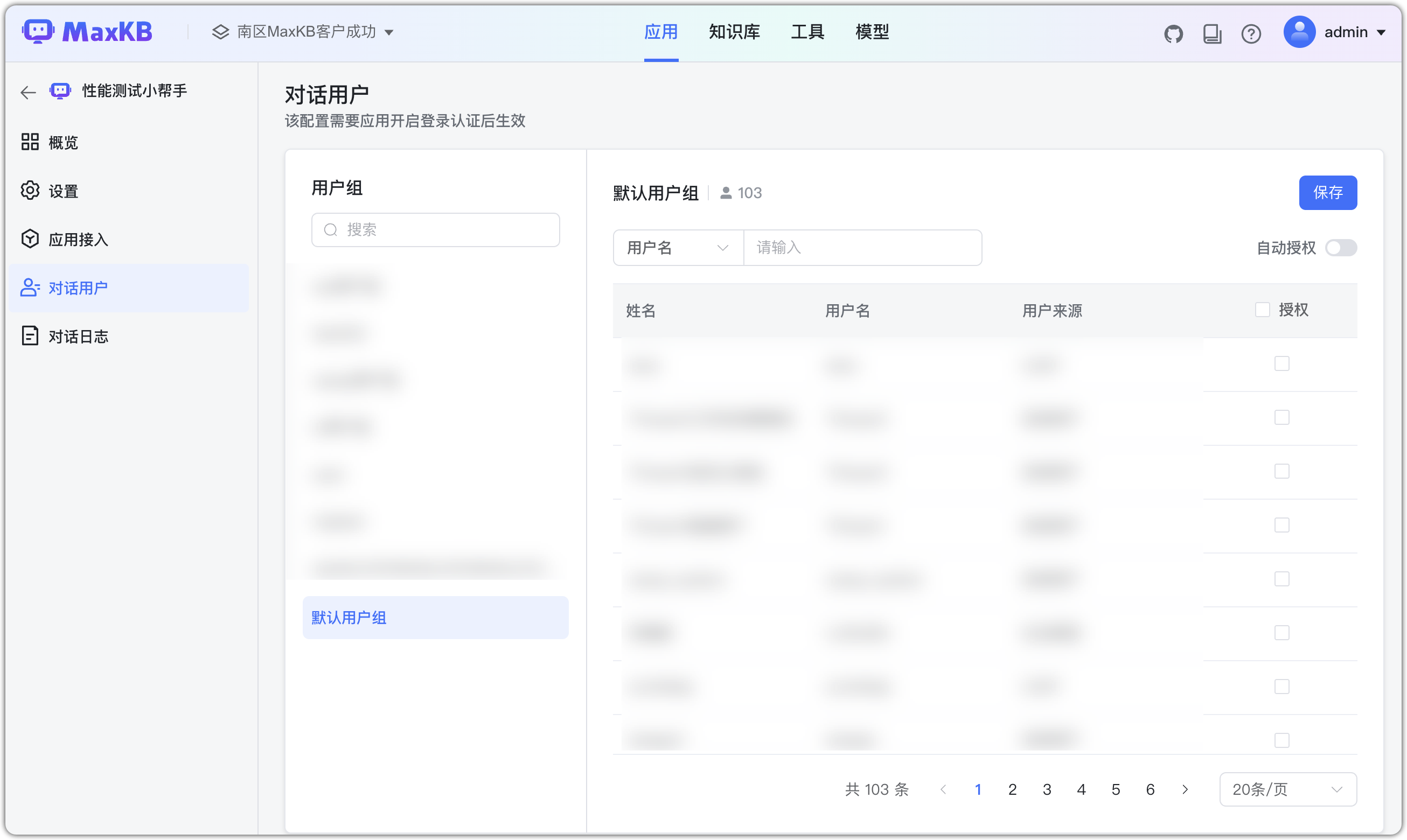Go to page 4
The width and height of the screenshot is (1407, 840).
click(1081, 789)
